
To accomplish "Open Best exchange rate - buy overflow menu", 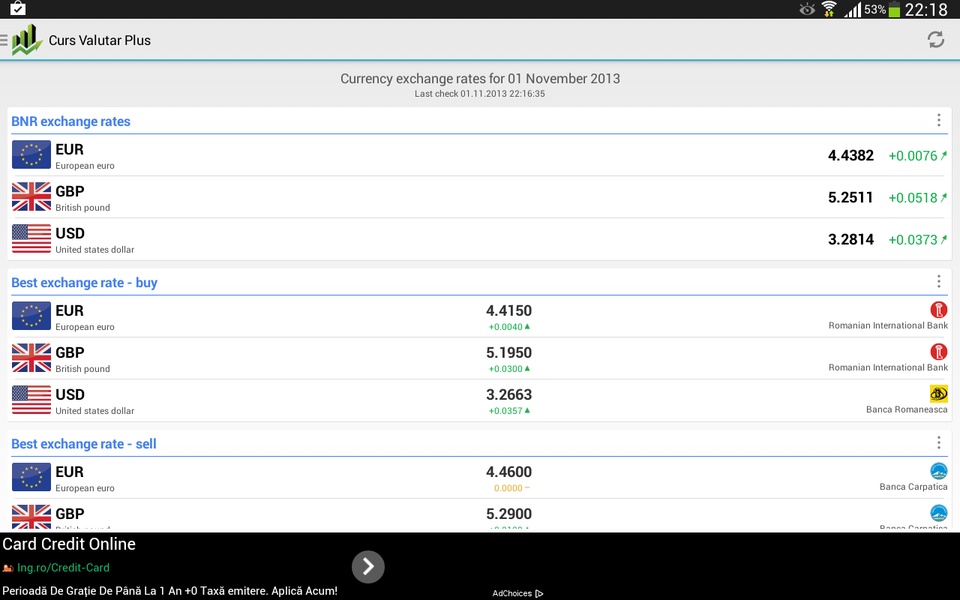I will [939, 281].
